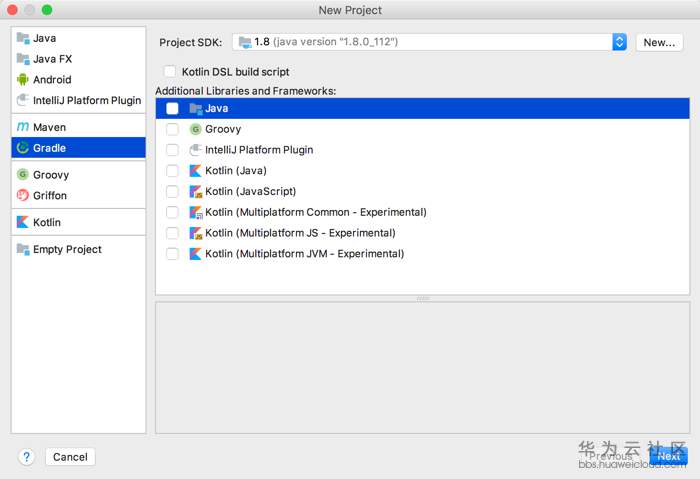Tick the Kotlin (JavaScript) checkbox
The height and width of the screenshot is (479, 700).
(x=173, y=192)
